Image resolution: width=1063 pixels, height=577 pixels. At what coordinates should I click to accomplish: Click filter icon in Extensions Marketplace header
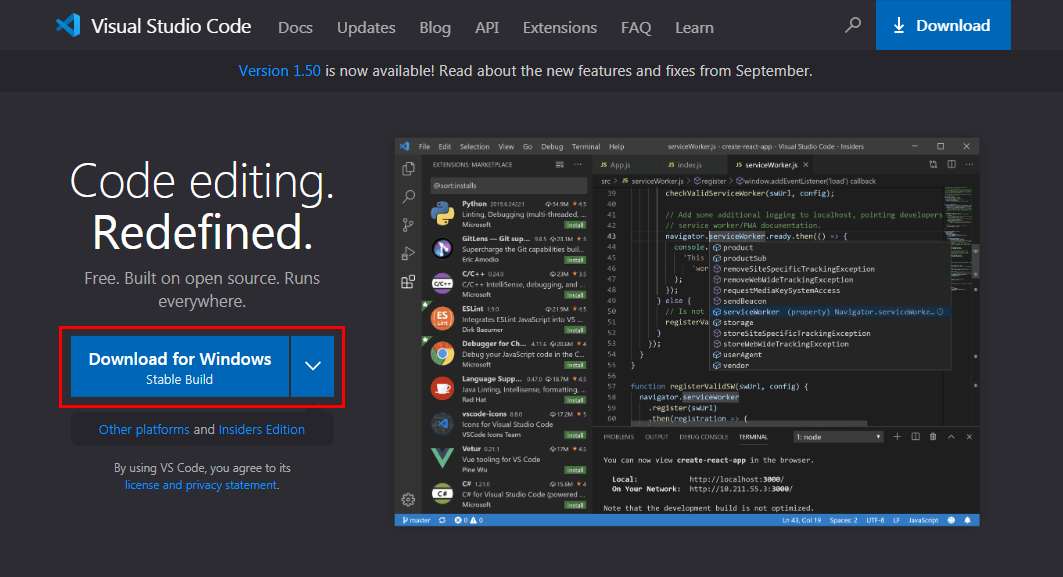point(559,165)
